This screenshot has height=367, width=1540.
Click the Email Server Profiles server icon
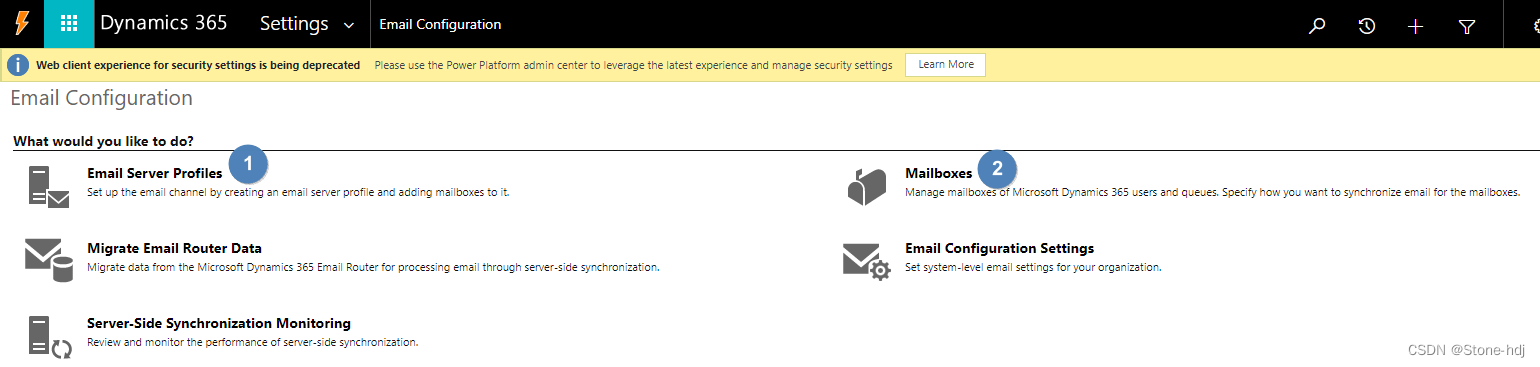coord(48,187)
